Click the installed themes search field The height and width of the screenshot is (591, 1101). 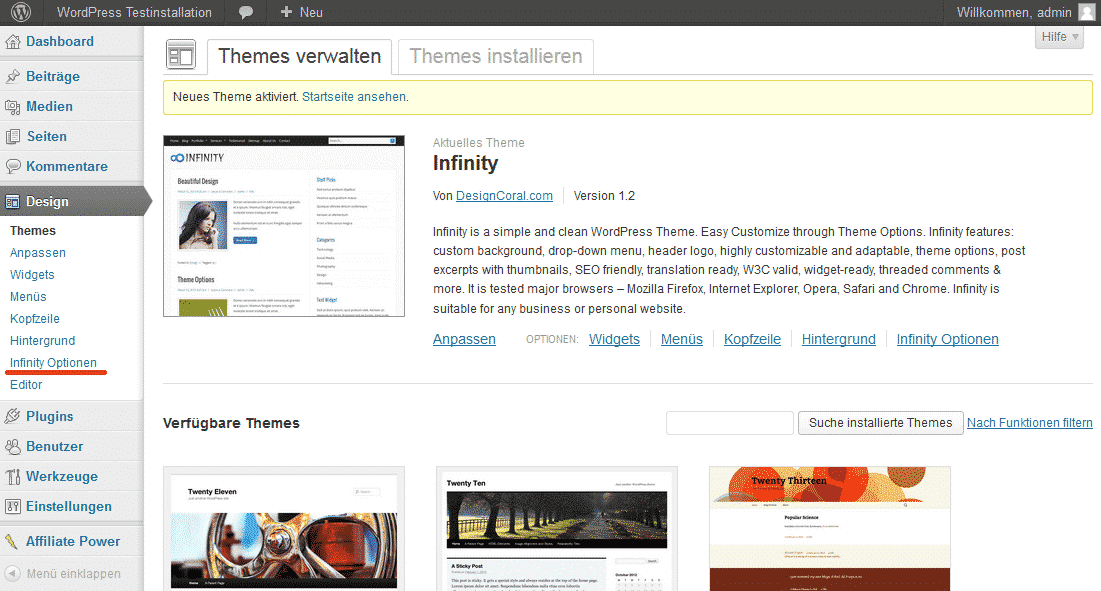(x=729, y=423)
